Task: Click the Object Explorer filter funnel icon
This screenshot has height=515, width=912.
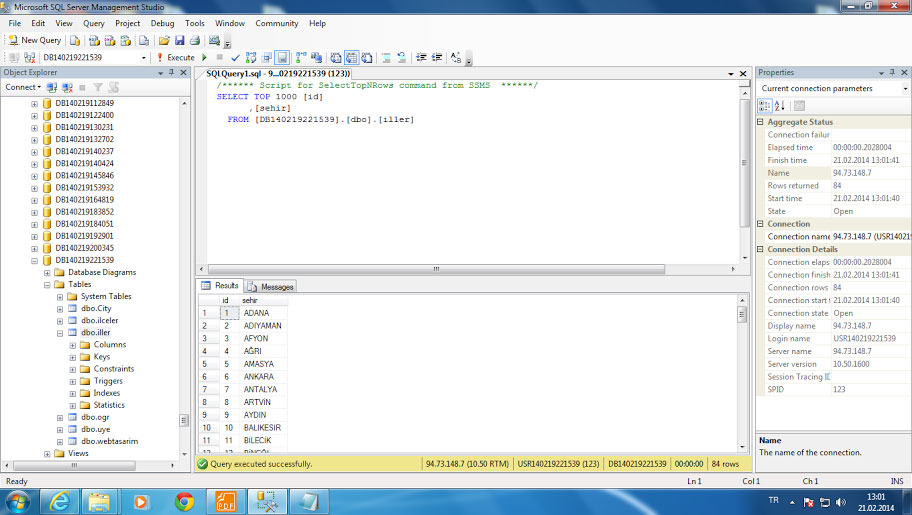Action: [98, 87]
